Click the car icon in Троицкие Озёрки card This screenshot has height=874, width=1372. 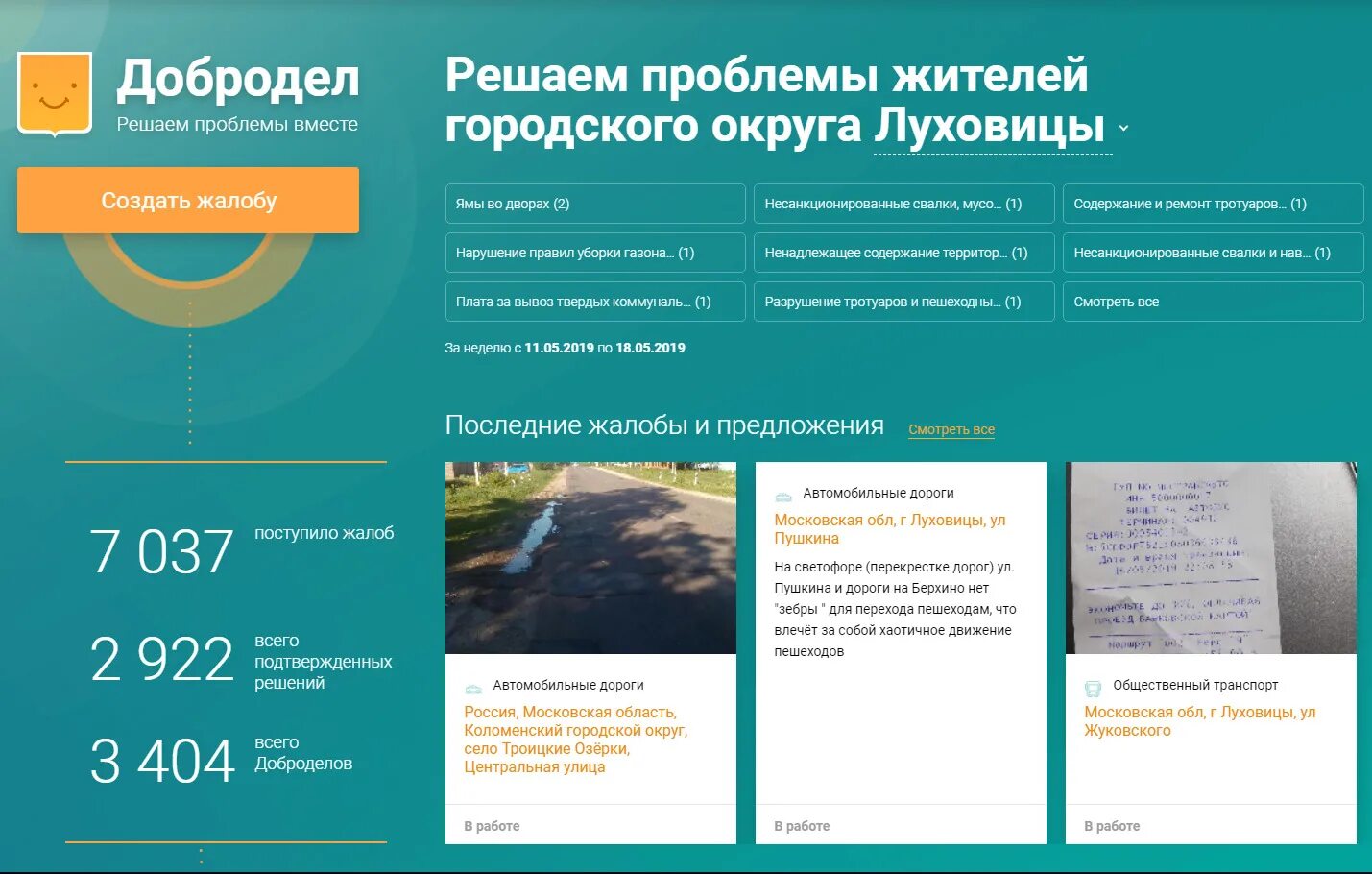[x=473, y=689]
